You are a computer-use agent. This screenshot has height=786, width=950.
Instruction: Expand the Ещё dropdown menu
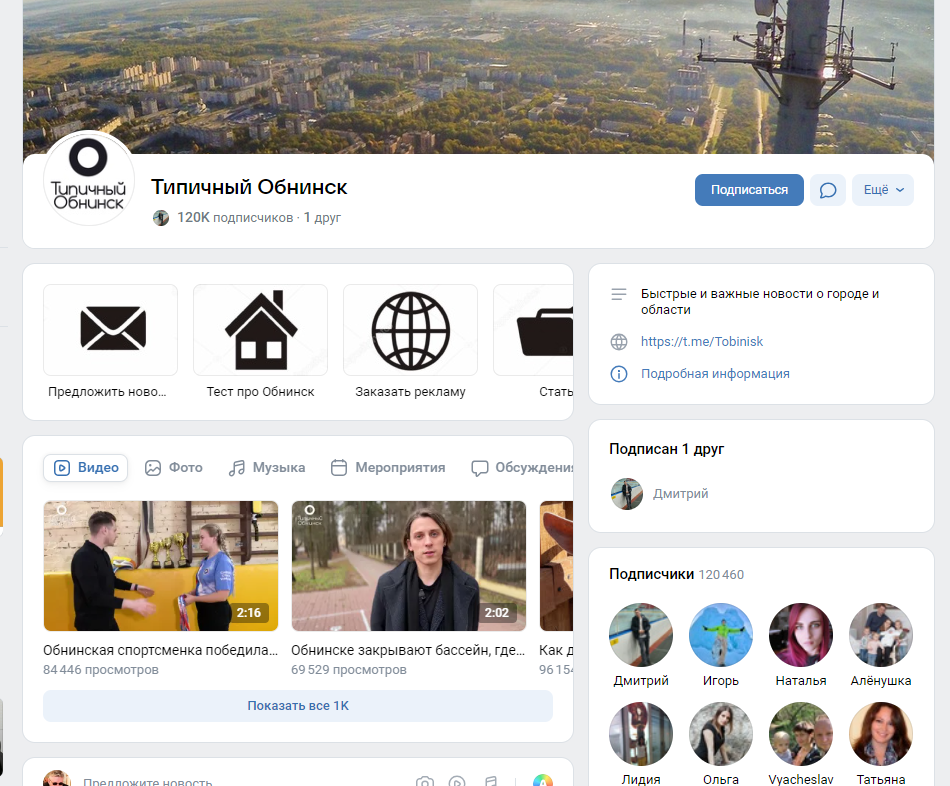coord(883,190)
